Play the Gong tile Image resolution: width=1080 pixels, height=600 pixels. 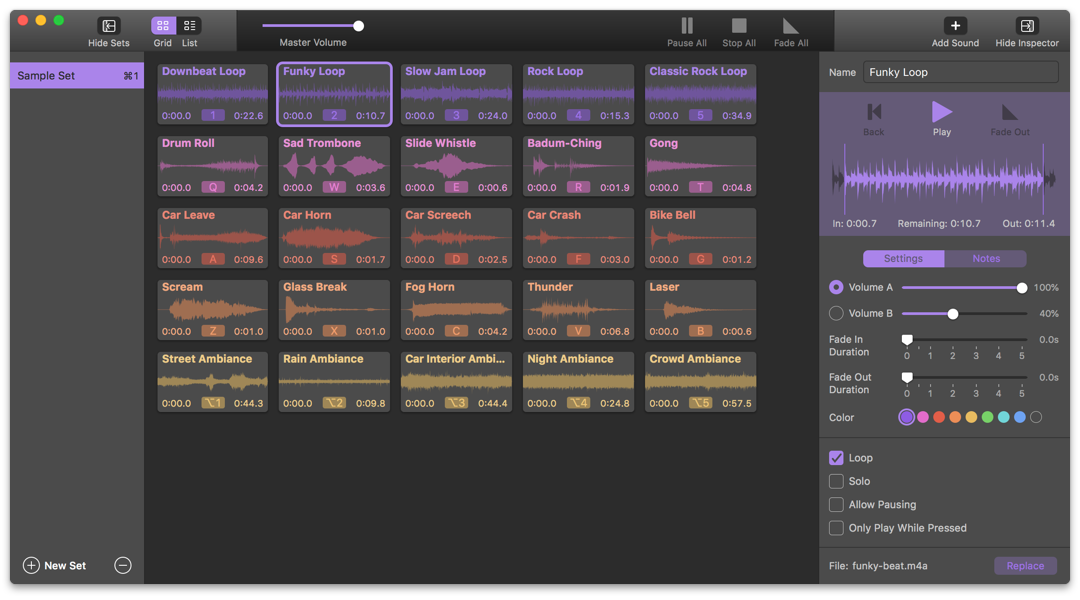[700, 166]
